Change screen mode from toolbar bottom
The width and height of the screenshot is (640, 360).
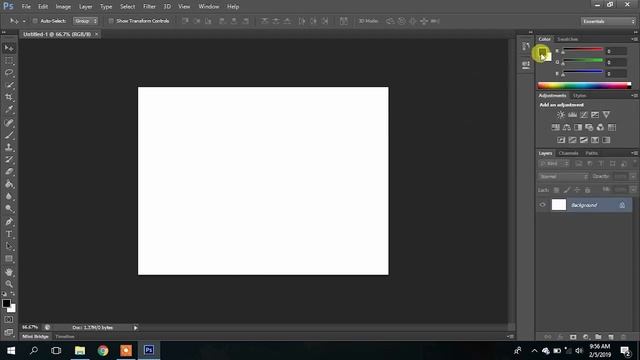[x=9, y=332]
